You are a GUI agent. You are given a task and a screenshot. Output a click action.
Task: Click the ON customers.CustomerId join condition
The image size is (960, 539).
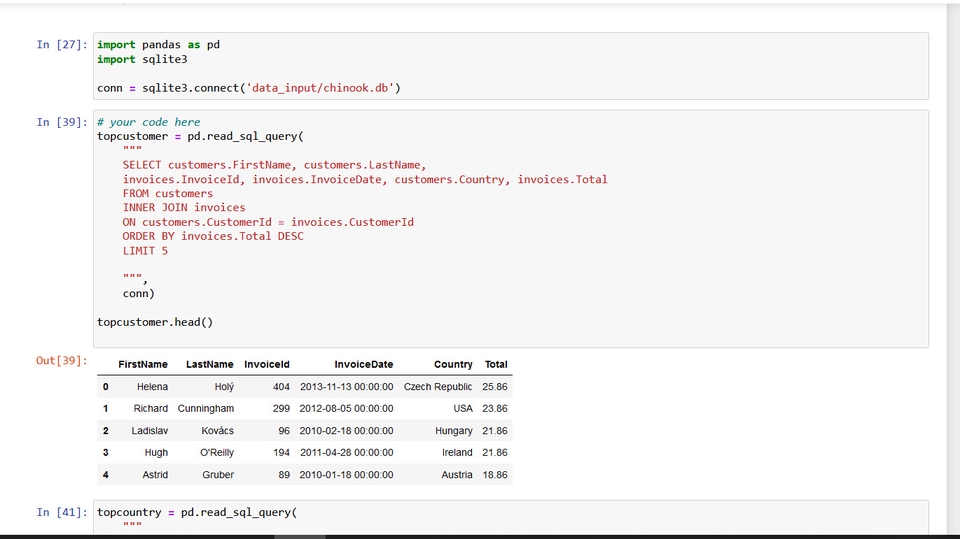(x=268, y=222)
